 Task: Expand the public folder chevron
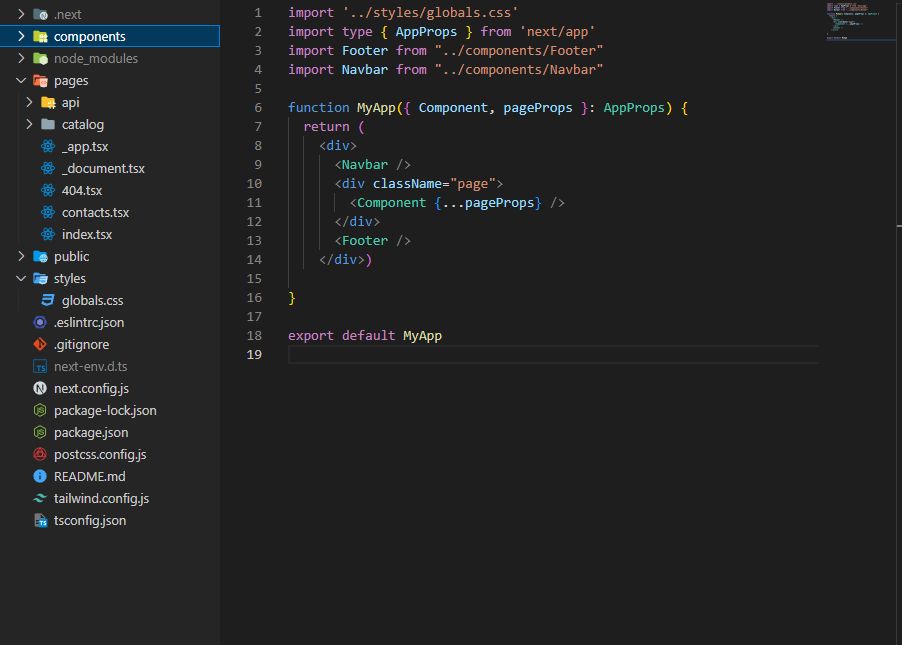click(21, 256)
